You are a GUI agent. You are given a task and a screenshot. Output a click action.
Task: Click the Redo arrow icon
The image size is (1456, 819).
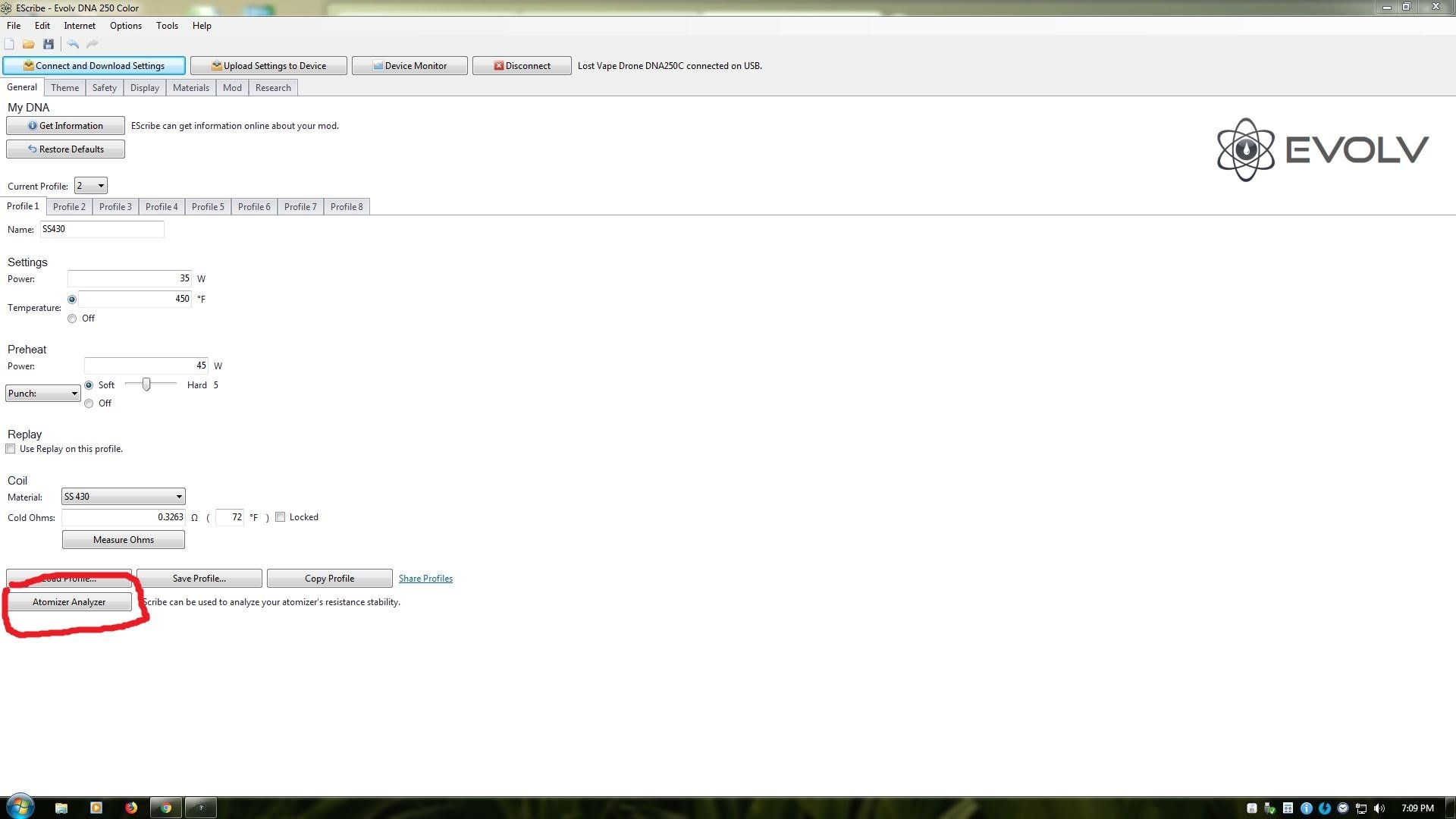tap(93, 44)
